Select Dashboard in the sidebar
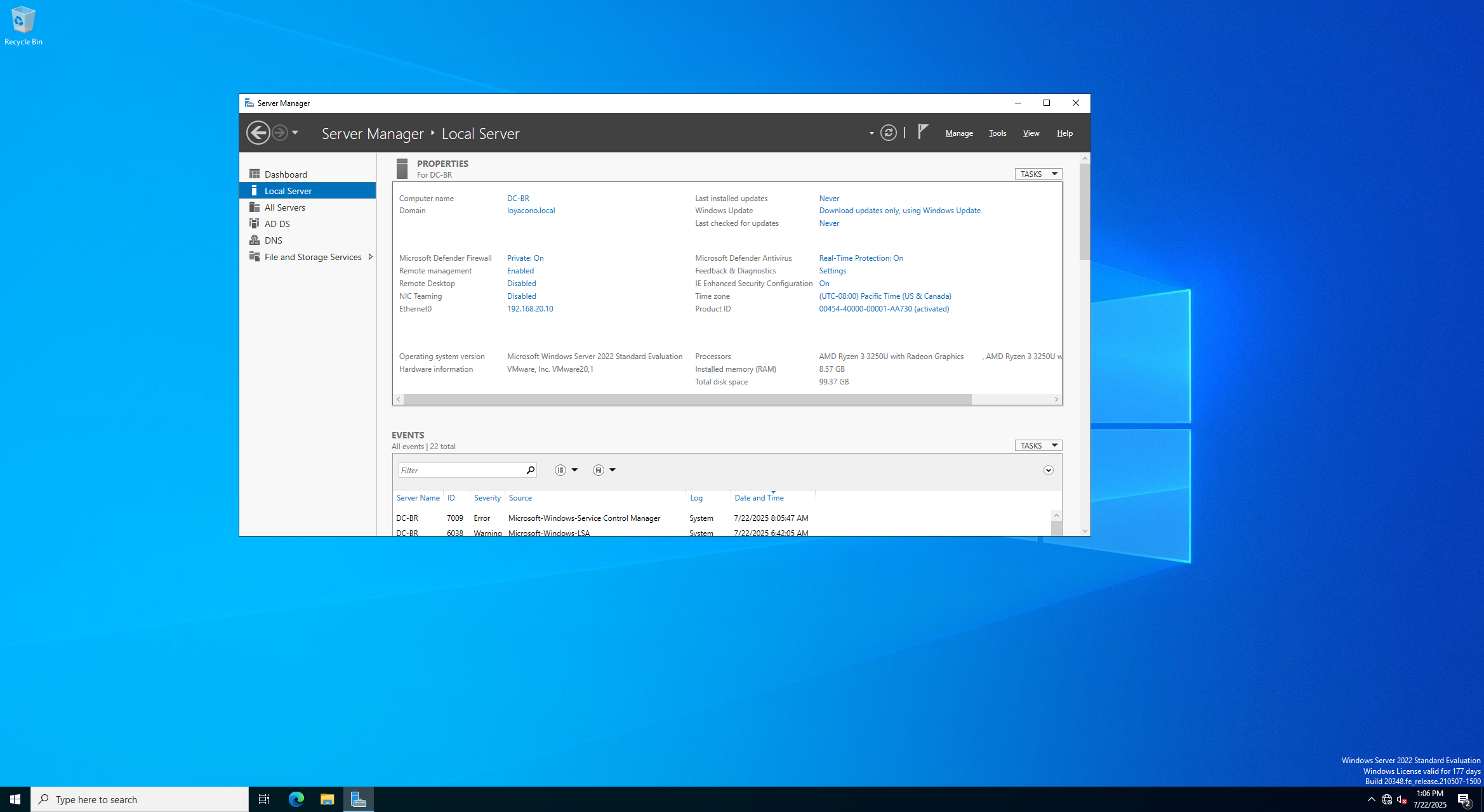The height and width of the screenshot is (812, 1484). tap(307, 174)
